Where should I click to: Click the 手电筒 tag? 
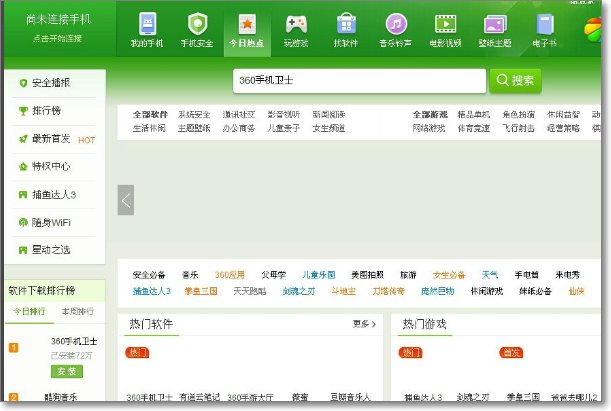click(x=526, y=275)
